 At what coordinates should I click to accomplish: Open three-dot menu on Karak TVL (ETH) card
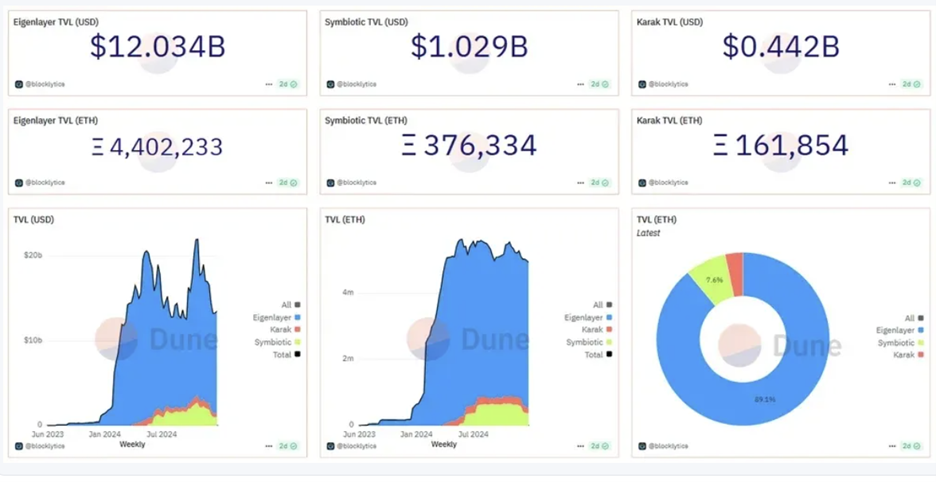[x=892, y=183]
